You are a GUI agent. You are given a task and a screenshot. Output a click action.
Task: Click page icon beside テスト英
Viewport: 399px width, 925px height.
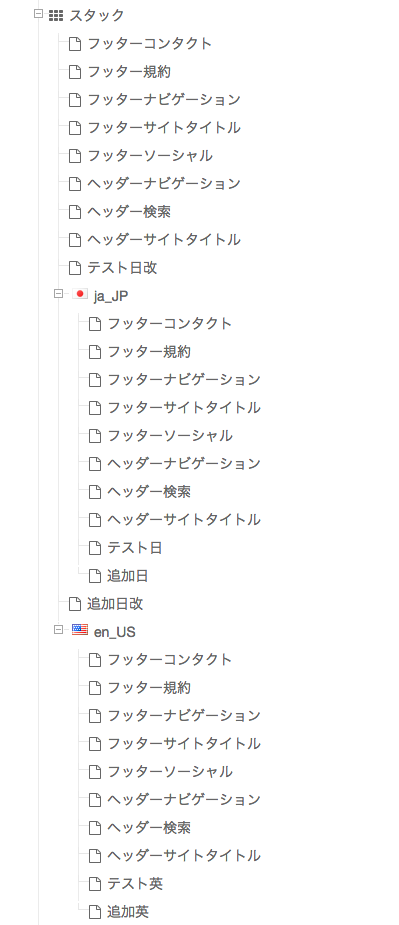click(x=94, y=884)
